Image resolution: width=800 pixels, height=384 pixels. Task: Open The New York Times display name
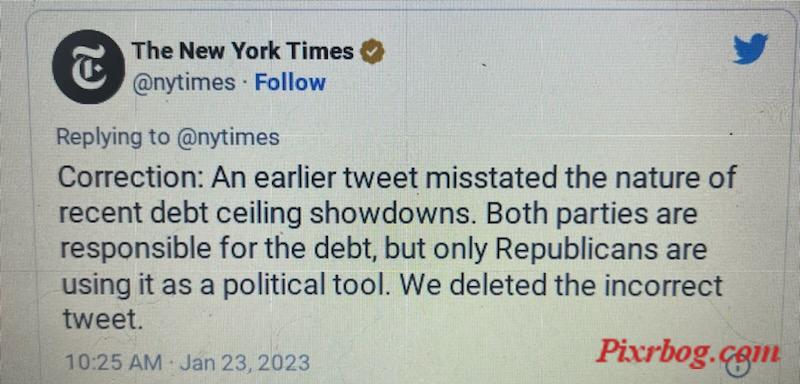coord(243,51)
